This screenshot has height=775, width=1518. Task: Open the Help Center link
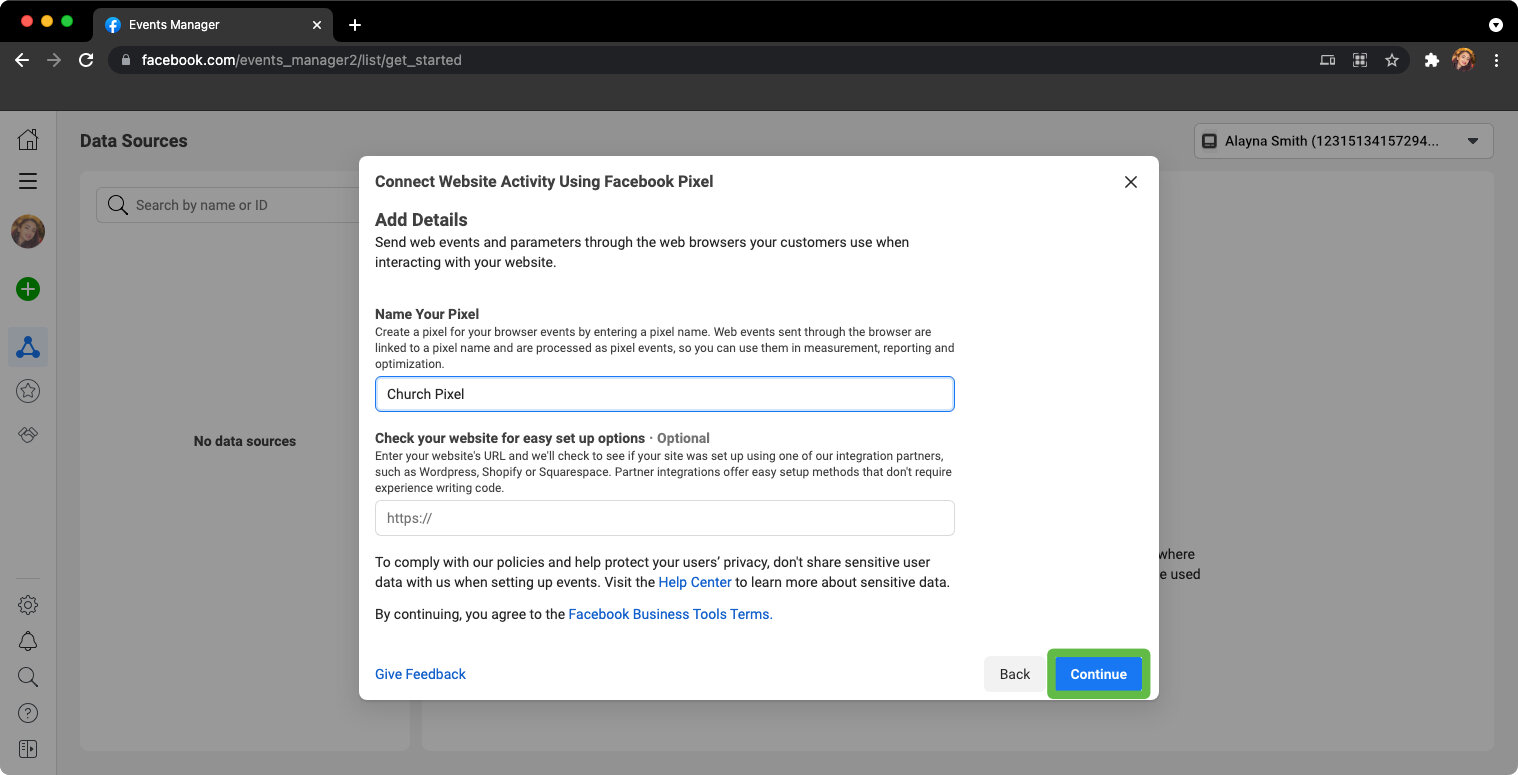(x=695, y=582)
